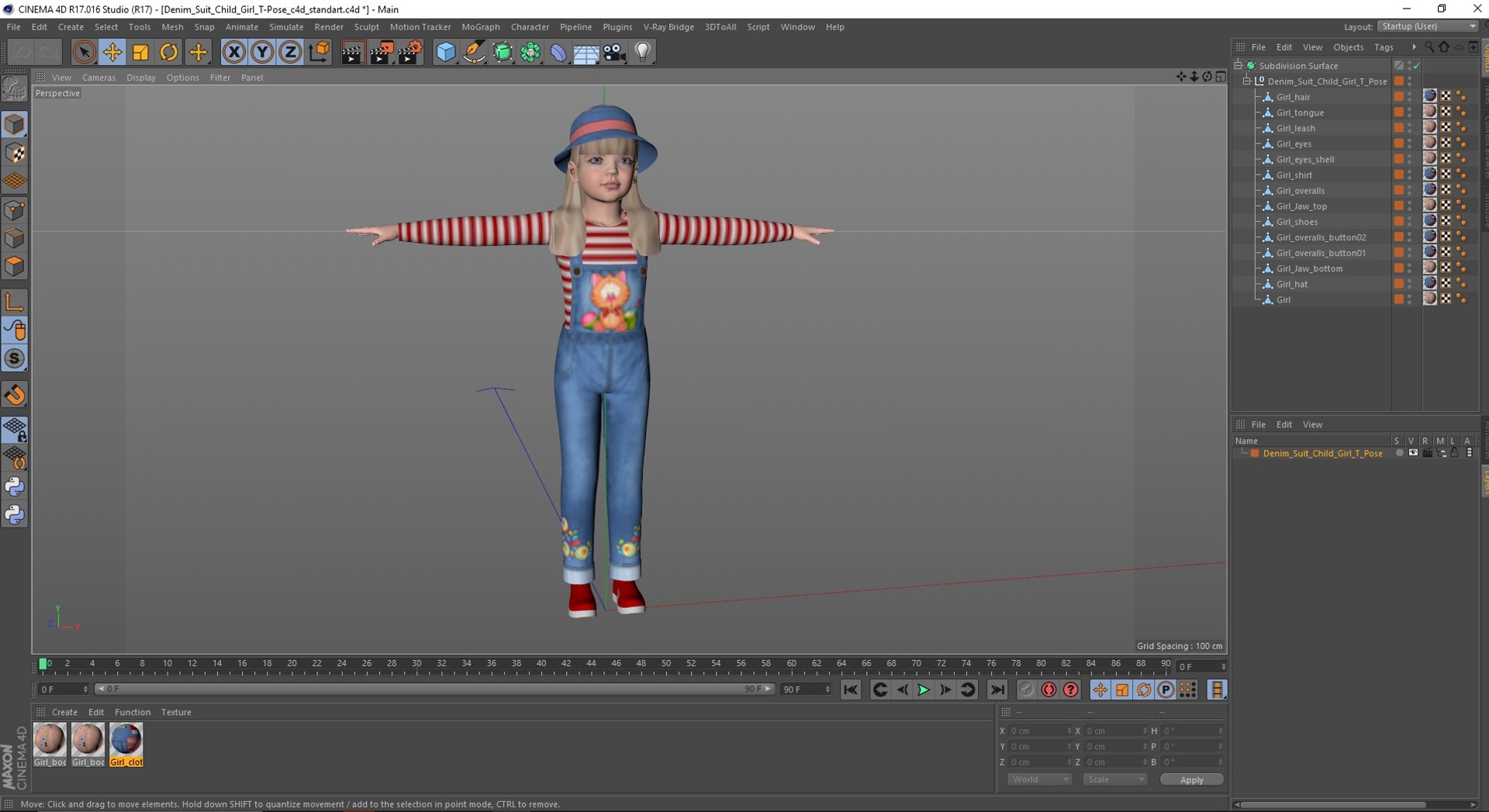Image resolution: width=1489 pixels, height=812 pixels.
Task: Switch to Edges mode
Action: pyautogui.click(x=15, y=238)
